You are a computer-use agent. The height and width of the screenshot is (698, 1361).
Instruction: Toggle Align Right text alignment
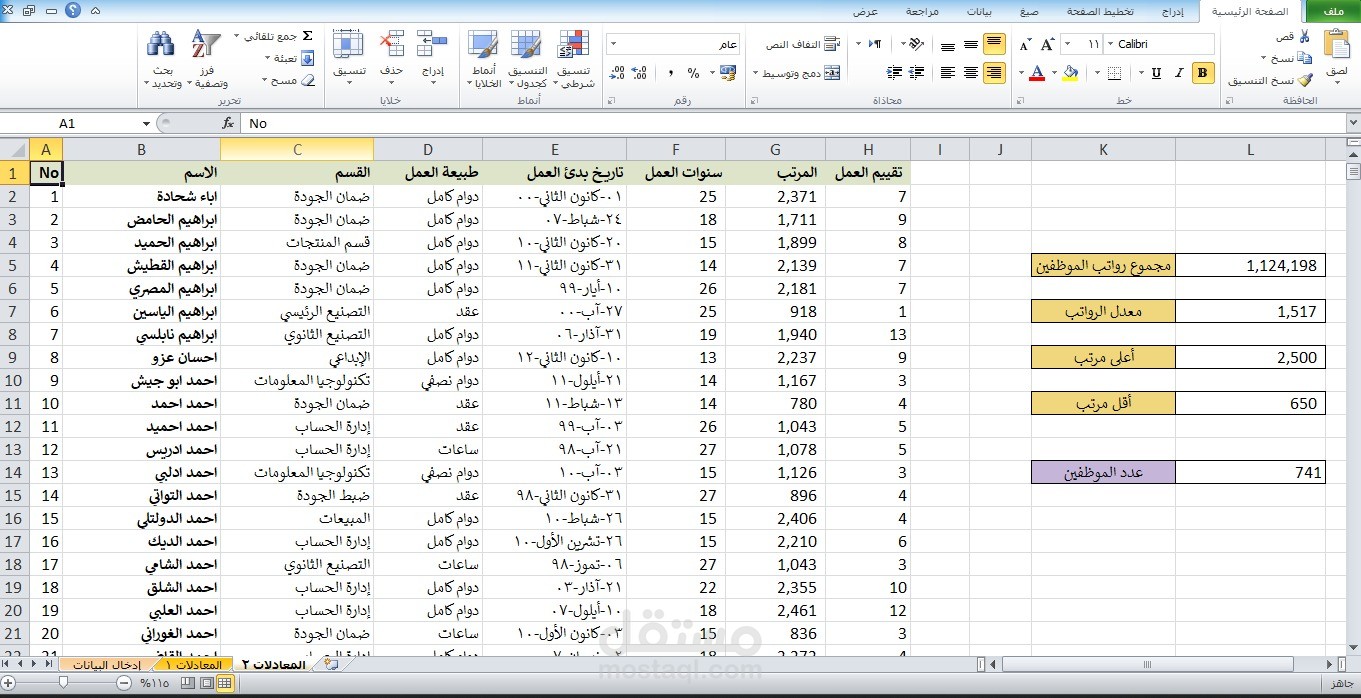click(994, 72)
